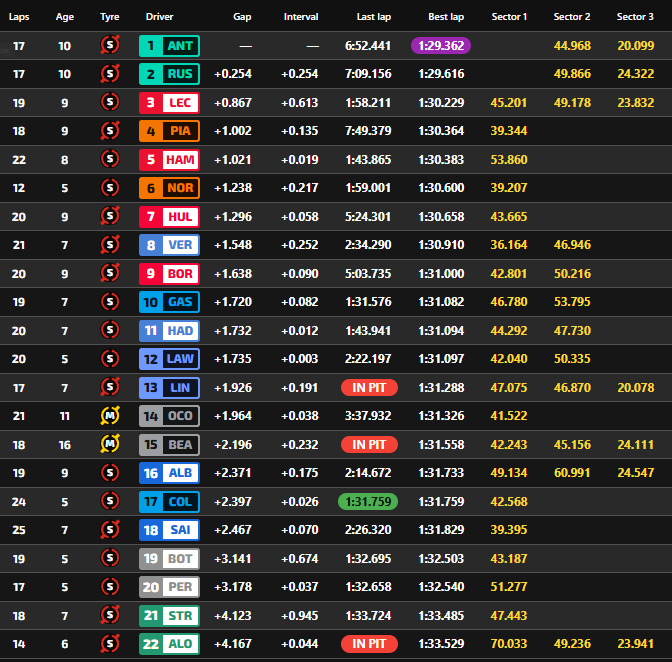Click the tyre icon for STR
The width and height of the screenshot is (672, 662).
pyautogui.click(x=110, y=616)
